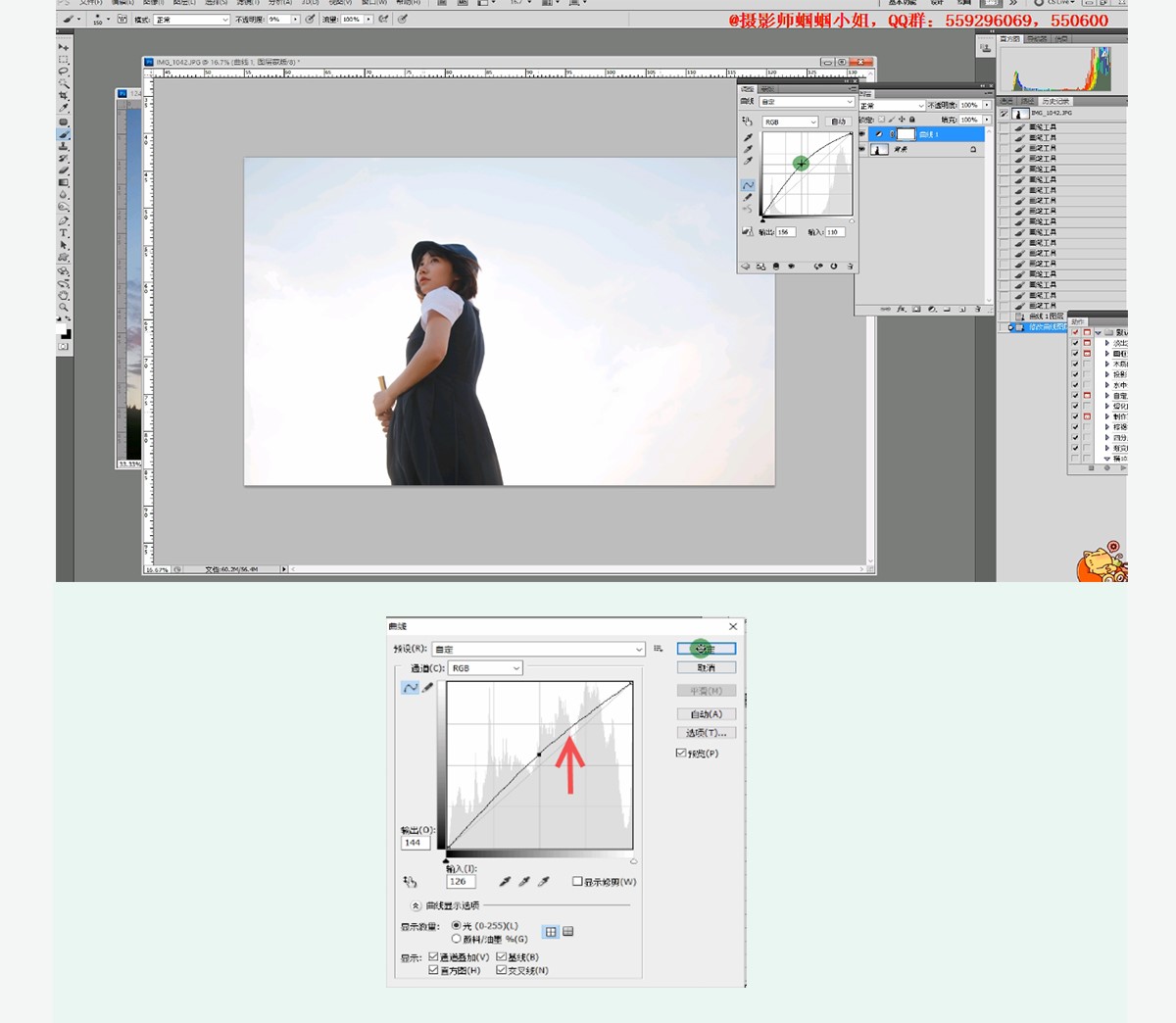Collapse the Curve Display Options section
The image size is (1176, 1023).
(x=416, y=905)
